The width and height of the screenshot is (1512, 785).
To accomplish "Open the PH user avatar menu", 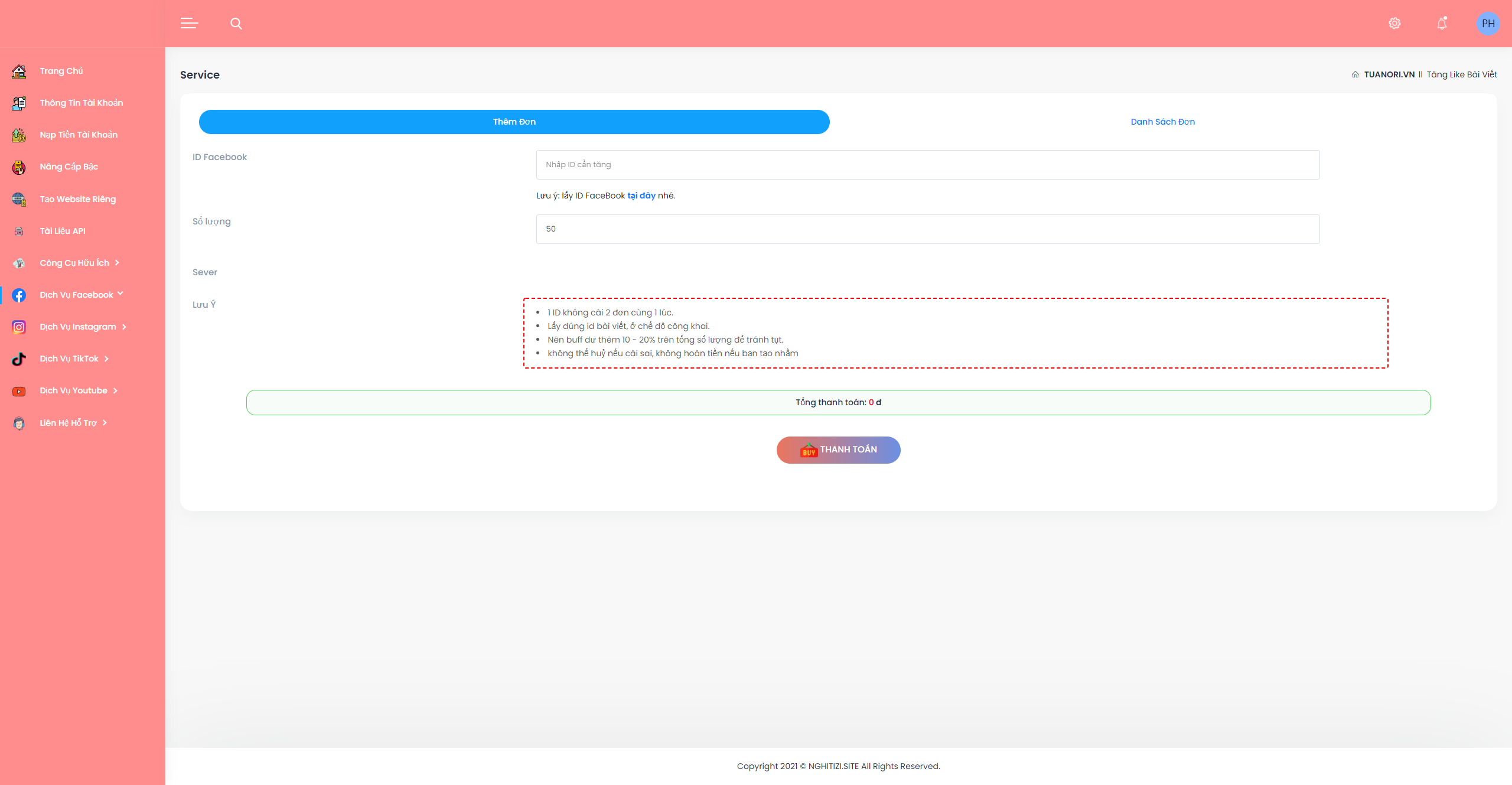I will 1488,24.
